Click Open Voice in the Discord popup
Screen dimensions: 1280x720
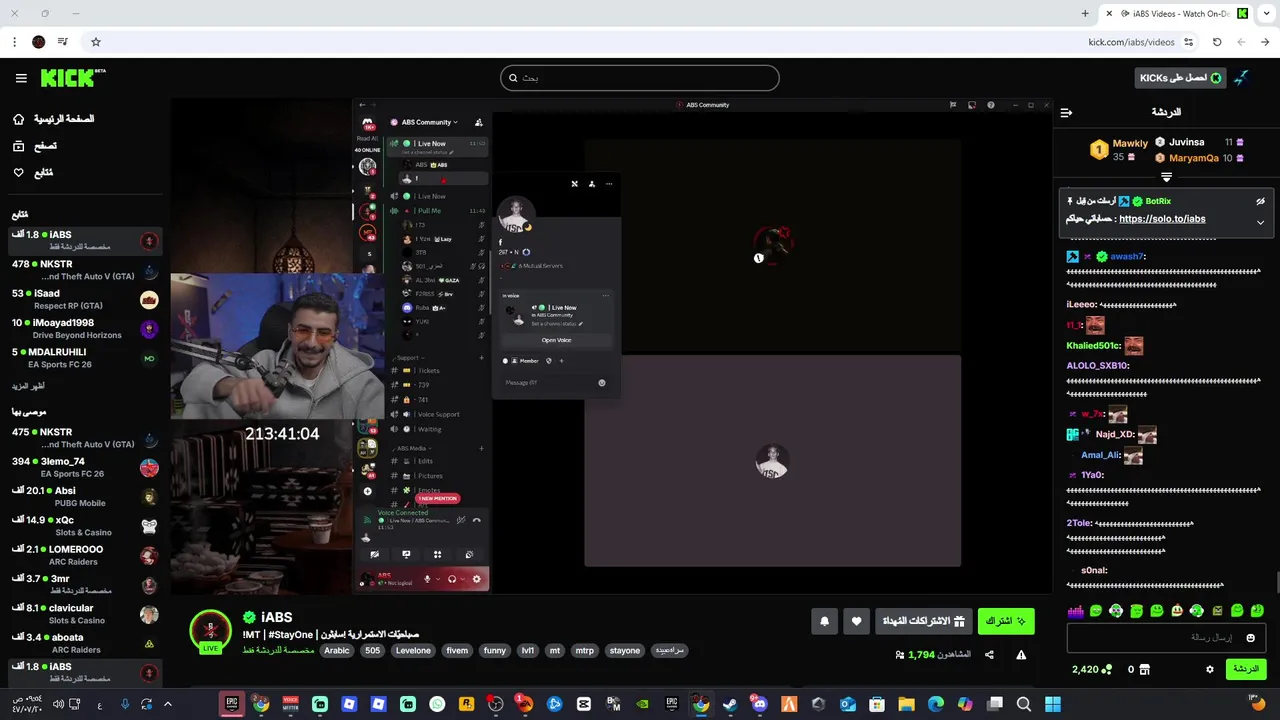[556, 340]
